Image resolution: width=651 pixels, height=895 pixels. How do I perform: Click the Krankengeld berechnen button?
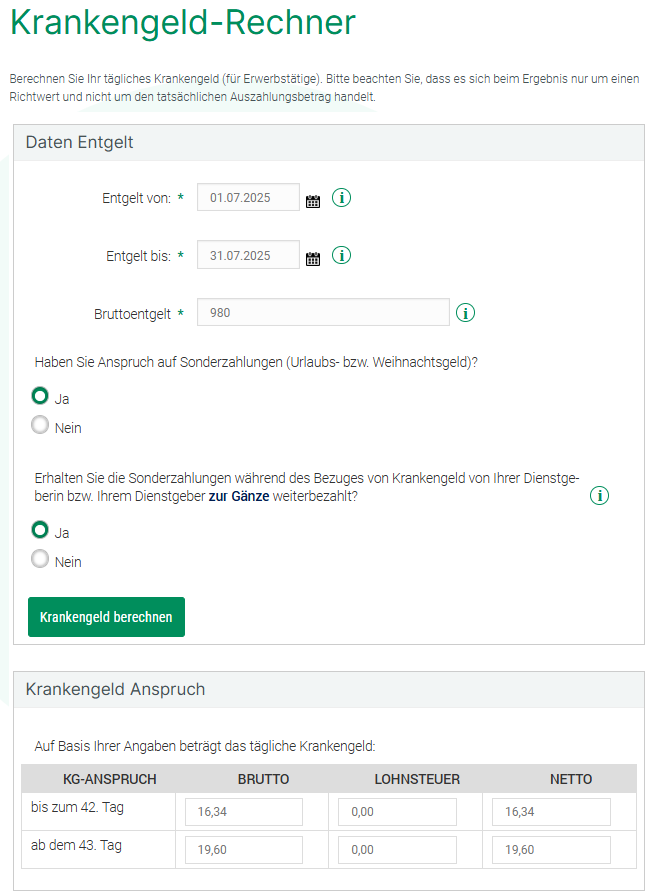[x=106, y=617]
